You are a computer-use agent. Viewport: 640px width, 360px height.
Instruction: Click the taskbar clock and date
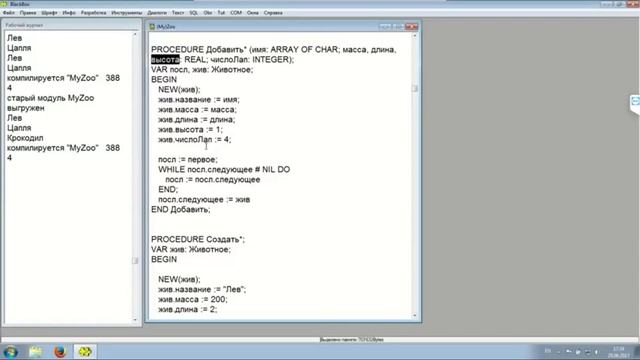[x=619, y=352]
